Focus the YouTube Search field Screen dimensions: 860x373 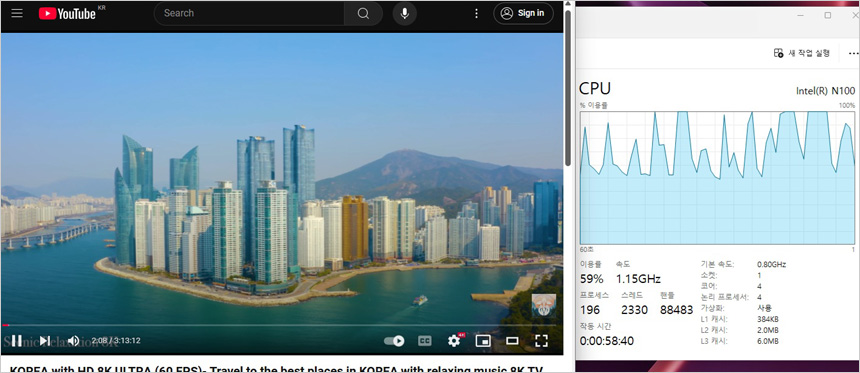click(x=250, y=13)
